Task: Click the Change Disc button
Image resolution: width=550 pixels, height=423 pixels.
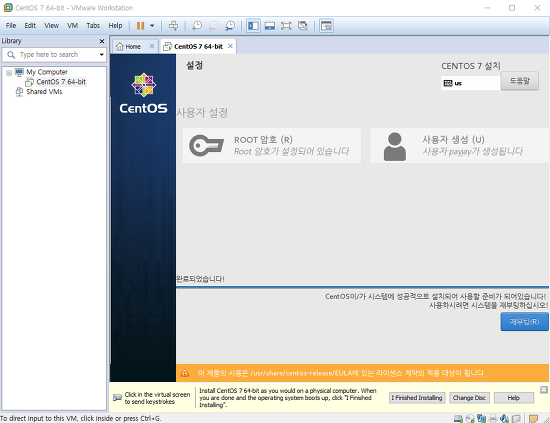Action: click(469, 398)
